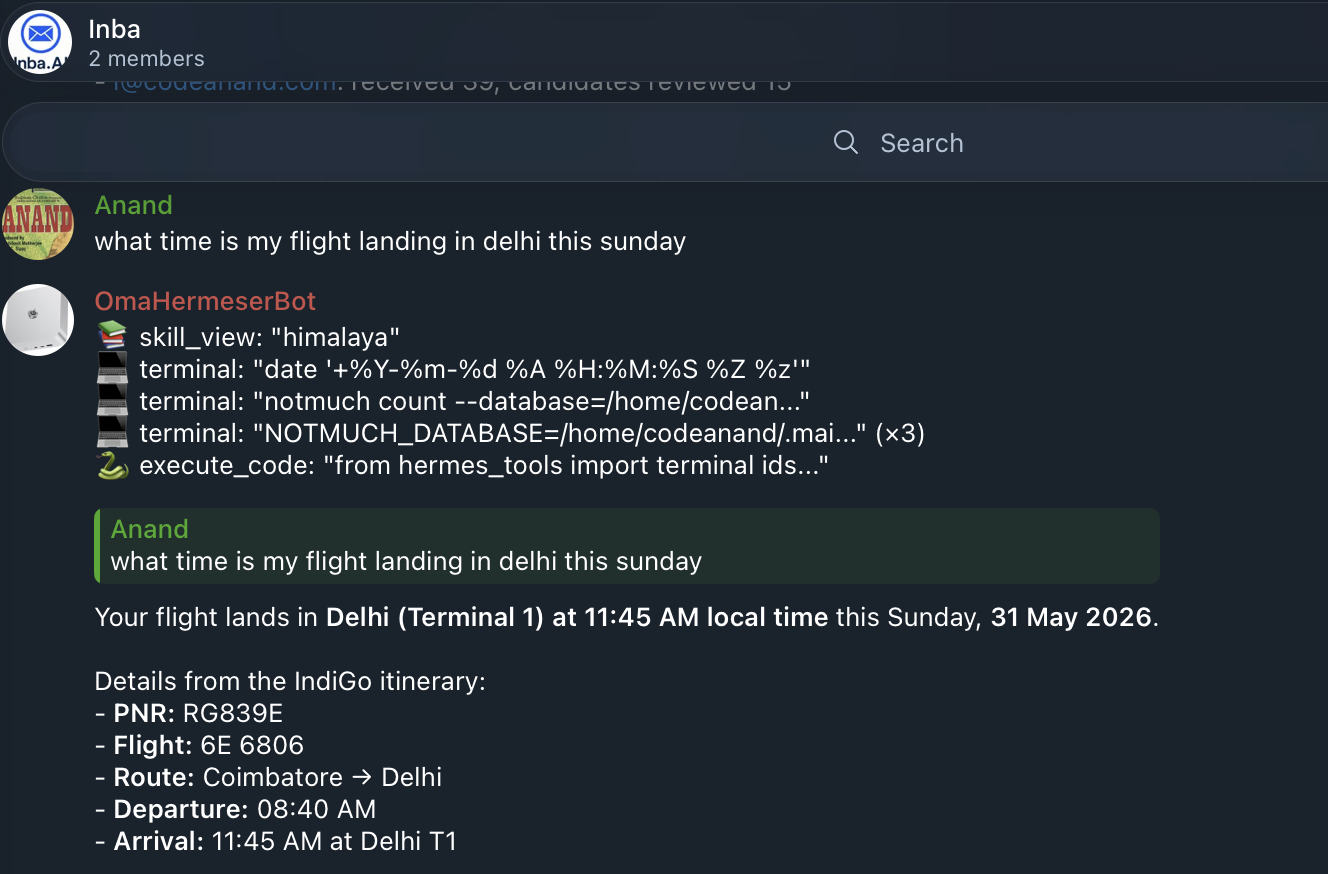
Task: Click the 2 members subtitle
Action: coord(146,59)
